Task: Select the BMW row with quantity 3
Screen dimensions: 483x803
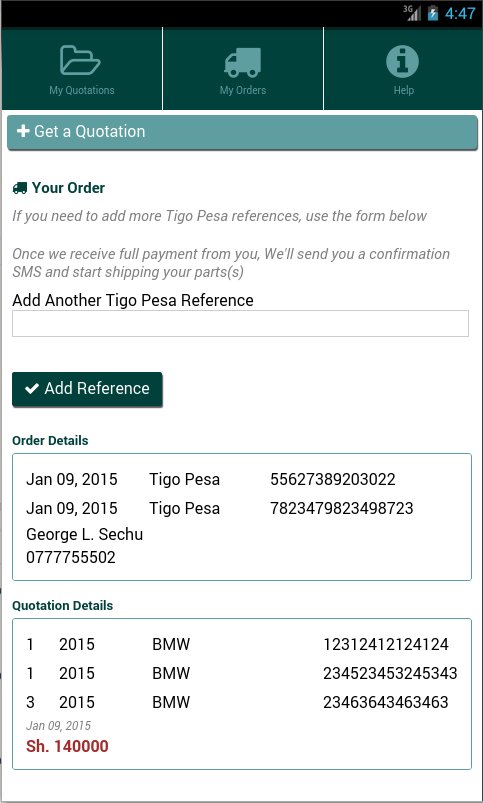Action: 242,702
